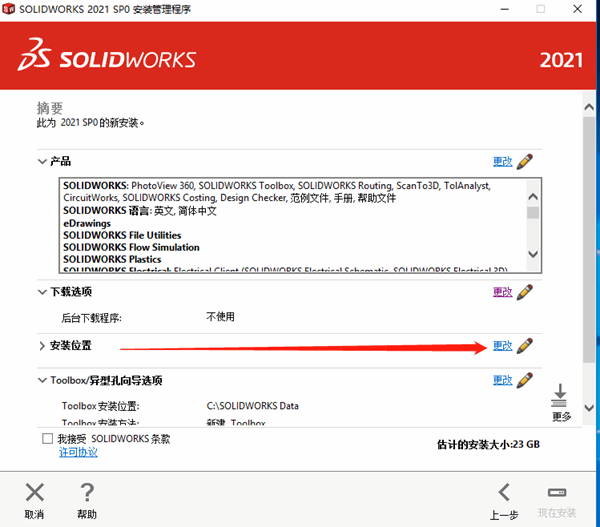The height and width of the screenshot is (527, 600).
Task: Click the pencil icon beside 安装位置 section
Action: tap(525, 346)
